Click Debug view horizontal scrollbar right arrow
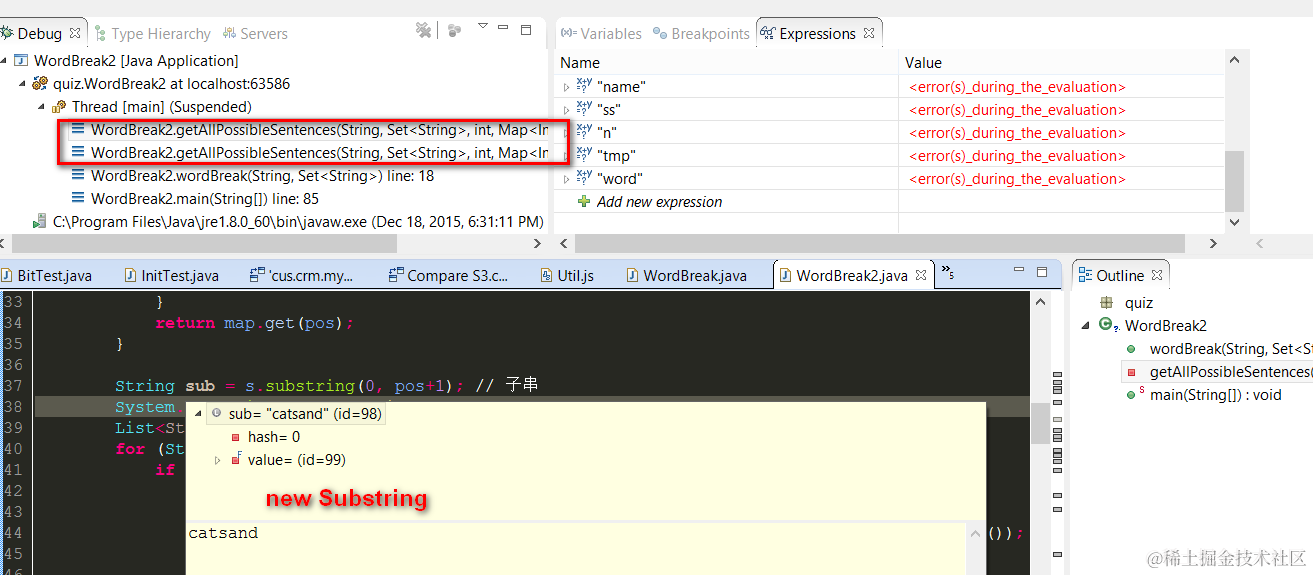 tap(535, 243)
